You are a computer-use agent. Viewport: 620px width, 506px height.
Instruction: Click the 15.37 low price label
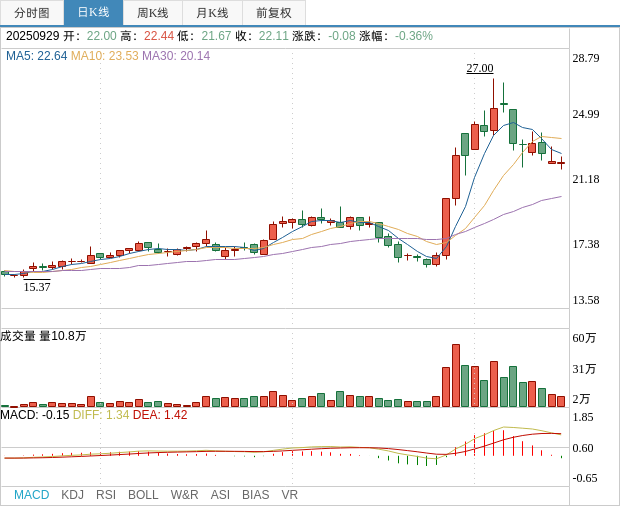click(37, 287)
